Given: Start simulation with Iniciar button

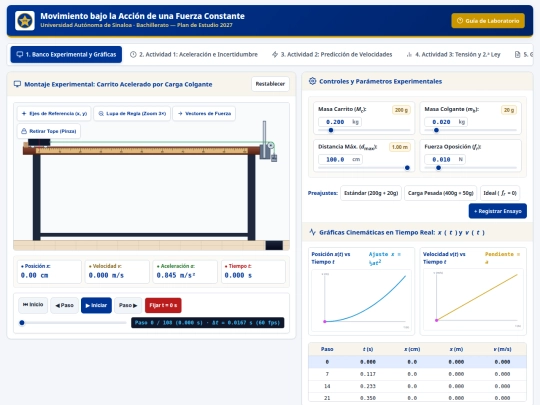Looking at the screenshot, I should pyautogui.click(x=96, y=305).
